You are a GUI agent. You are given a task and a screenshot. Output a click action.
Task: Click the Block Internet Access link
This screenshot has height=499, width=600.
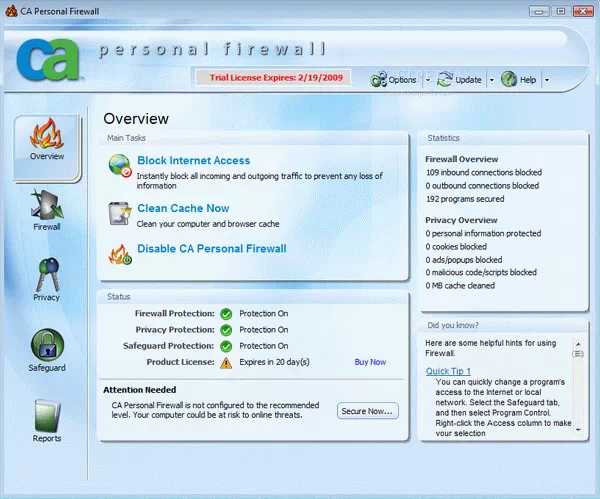(x=194, y=160)
